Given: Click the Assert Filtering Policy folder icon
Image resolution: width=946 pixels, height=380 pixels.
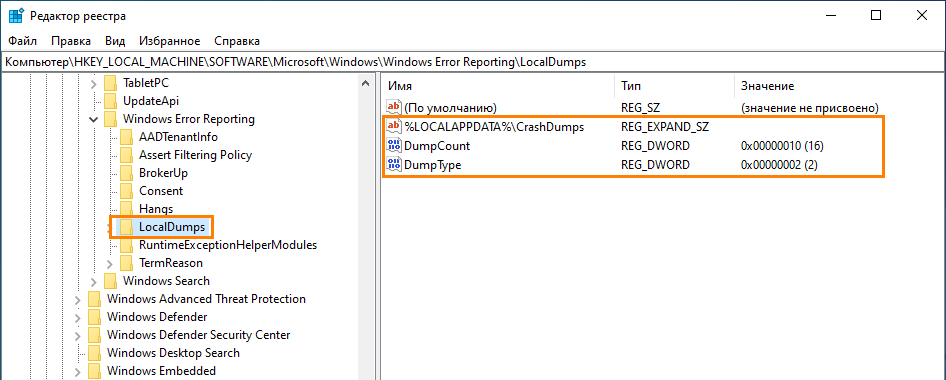Looking at the screenshot, I should (126, 155).
